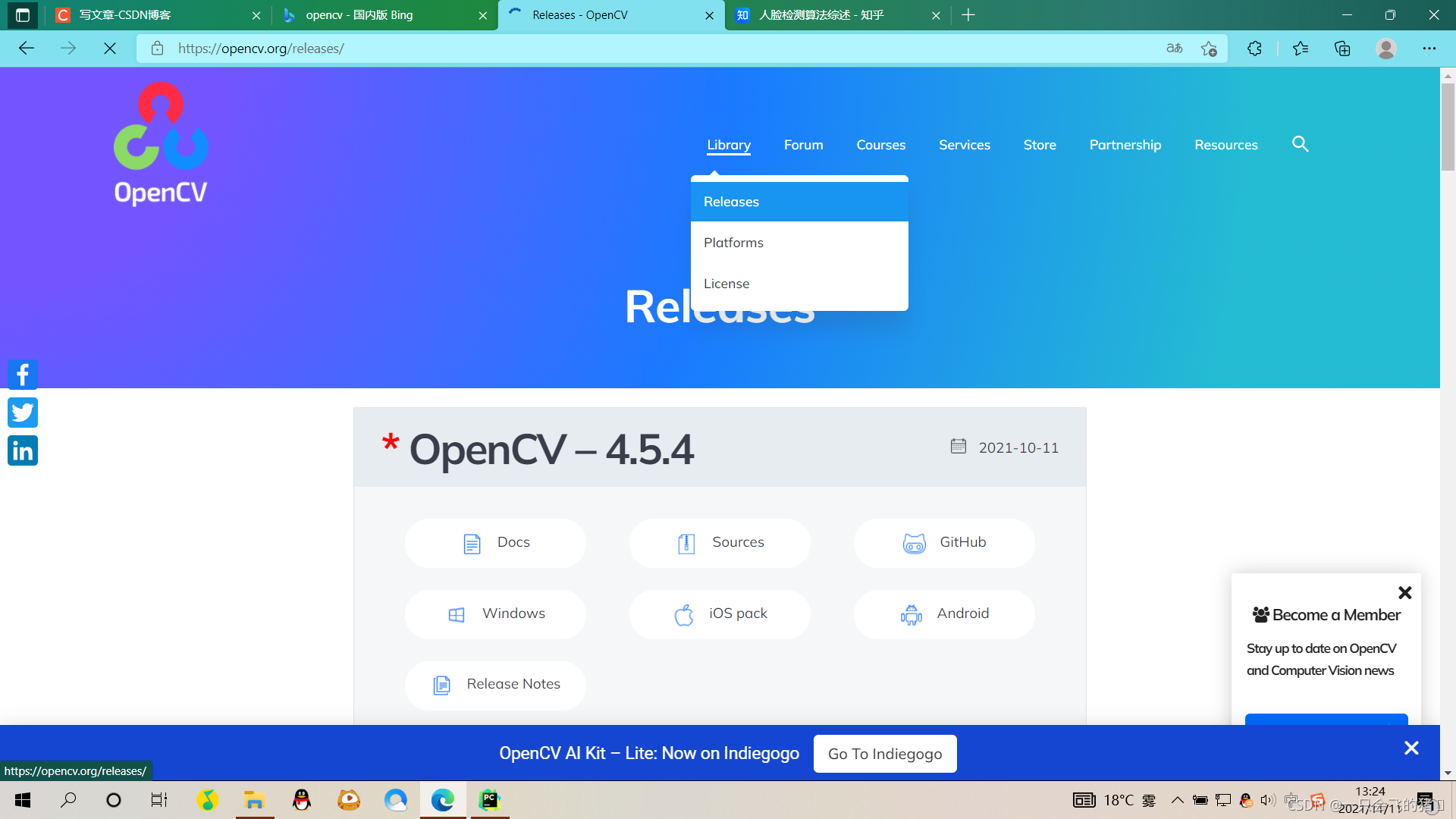Download the iOS pack
The width and height of the screenshot is (1456, 819).
[x=720, y=614]
